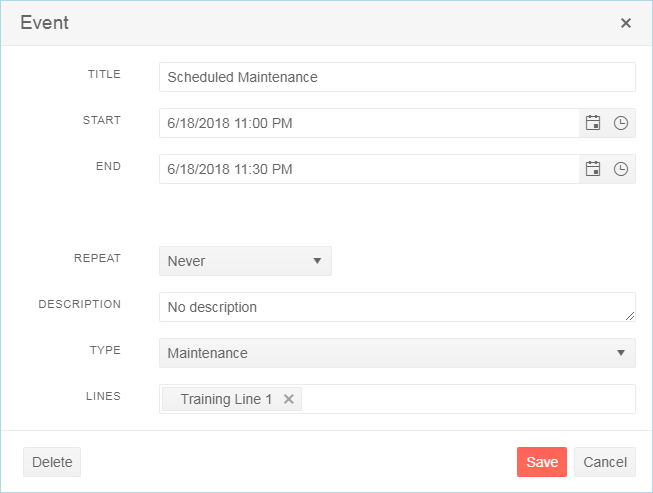Viewport: 653px width, 493px height.
Task: Open the Start date calendar picker
Action: point(593,123)
